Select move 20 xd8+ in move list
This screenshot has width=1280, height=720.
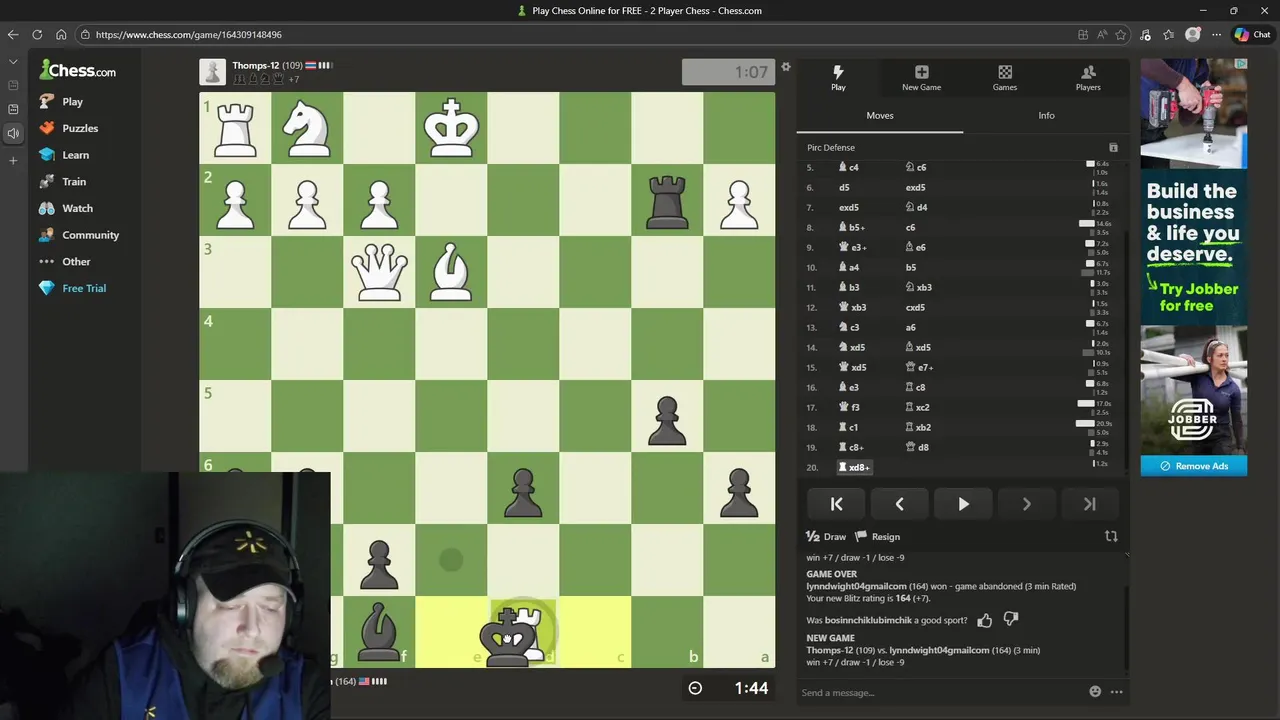(x=856, y=467)
